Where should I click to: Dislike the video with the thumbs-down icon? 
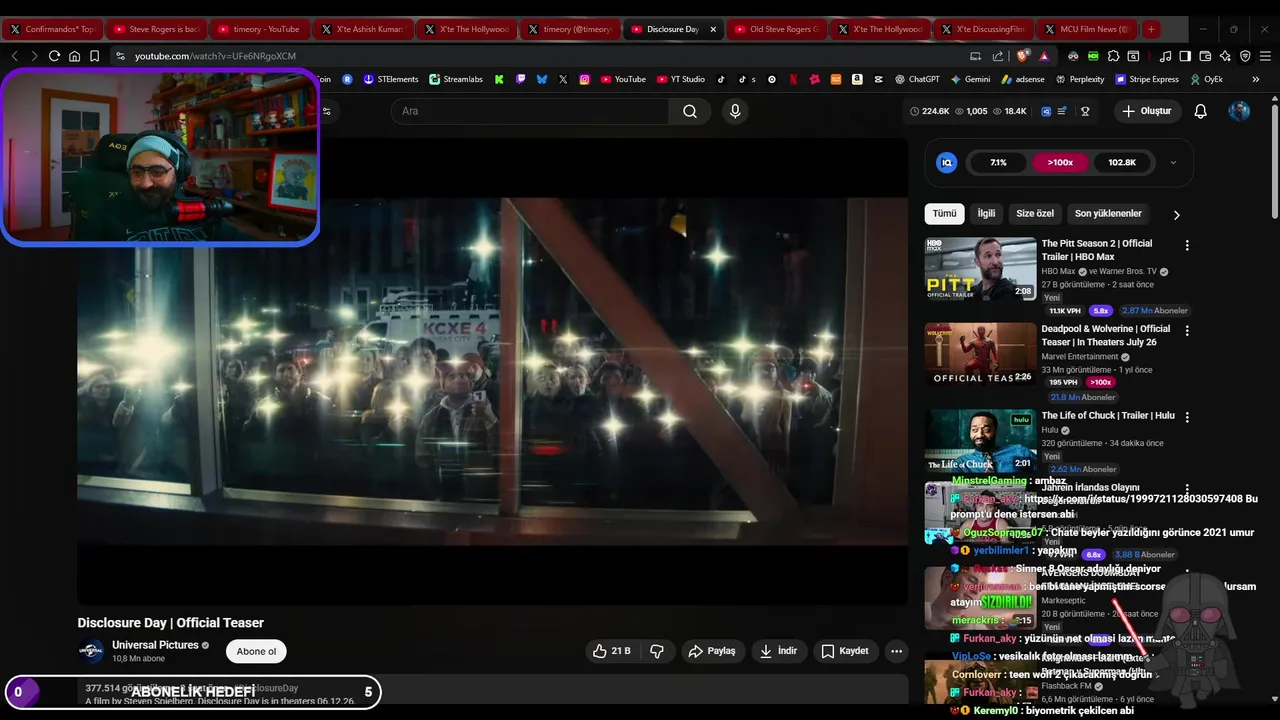[x=657, y=651]
